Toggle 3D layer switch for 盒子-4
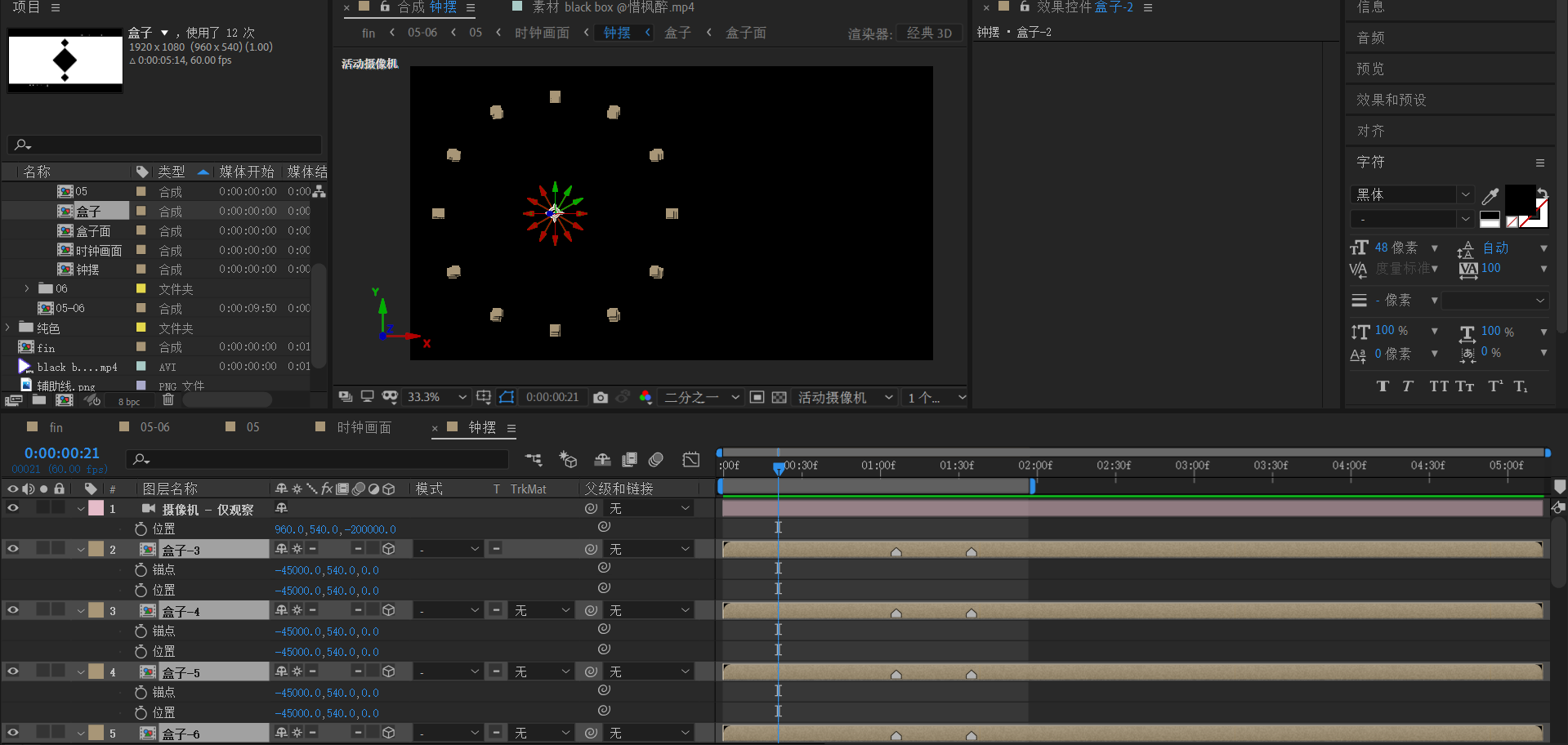 [x=389, y=610]
